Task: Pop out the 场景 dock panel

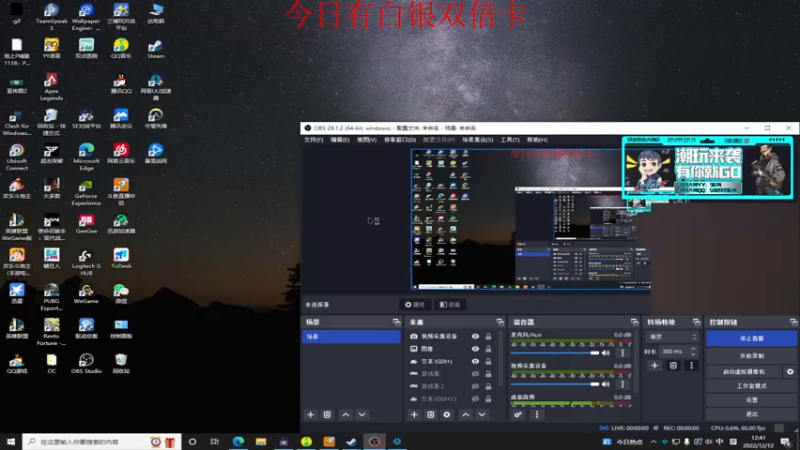Action: 396,322
